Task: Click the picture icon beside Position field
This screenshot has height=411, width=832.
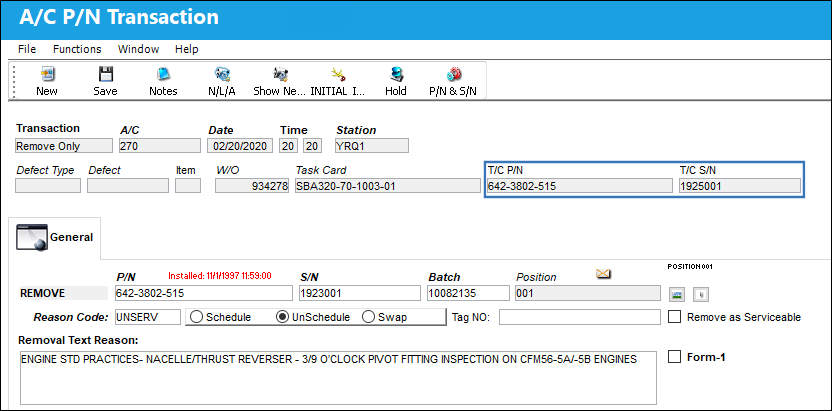Action: (x=676, y=294)
